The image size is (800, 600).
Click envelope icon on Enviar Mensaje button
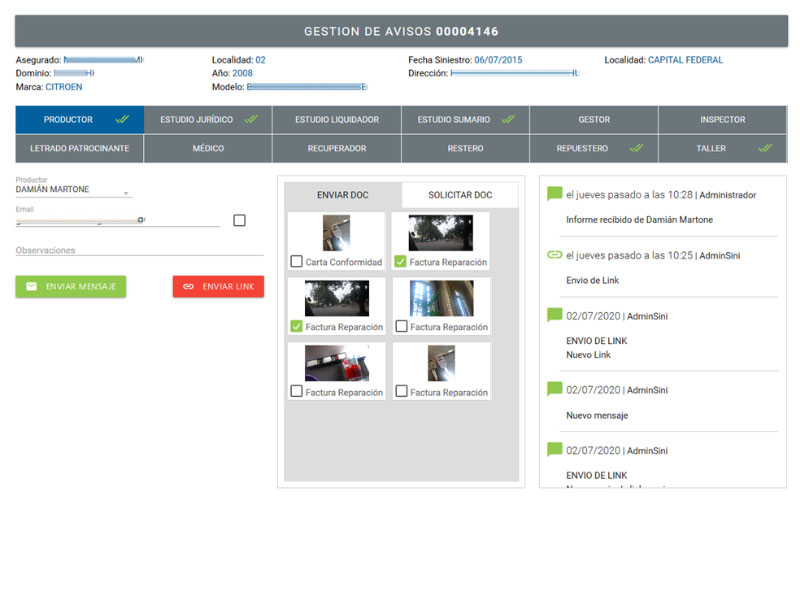(x=32, y=287)
